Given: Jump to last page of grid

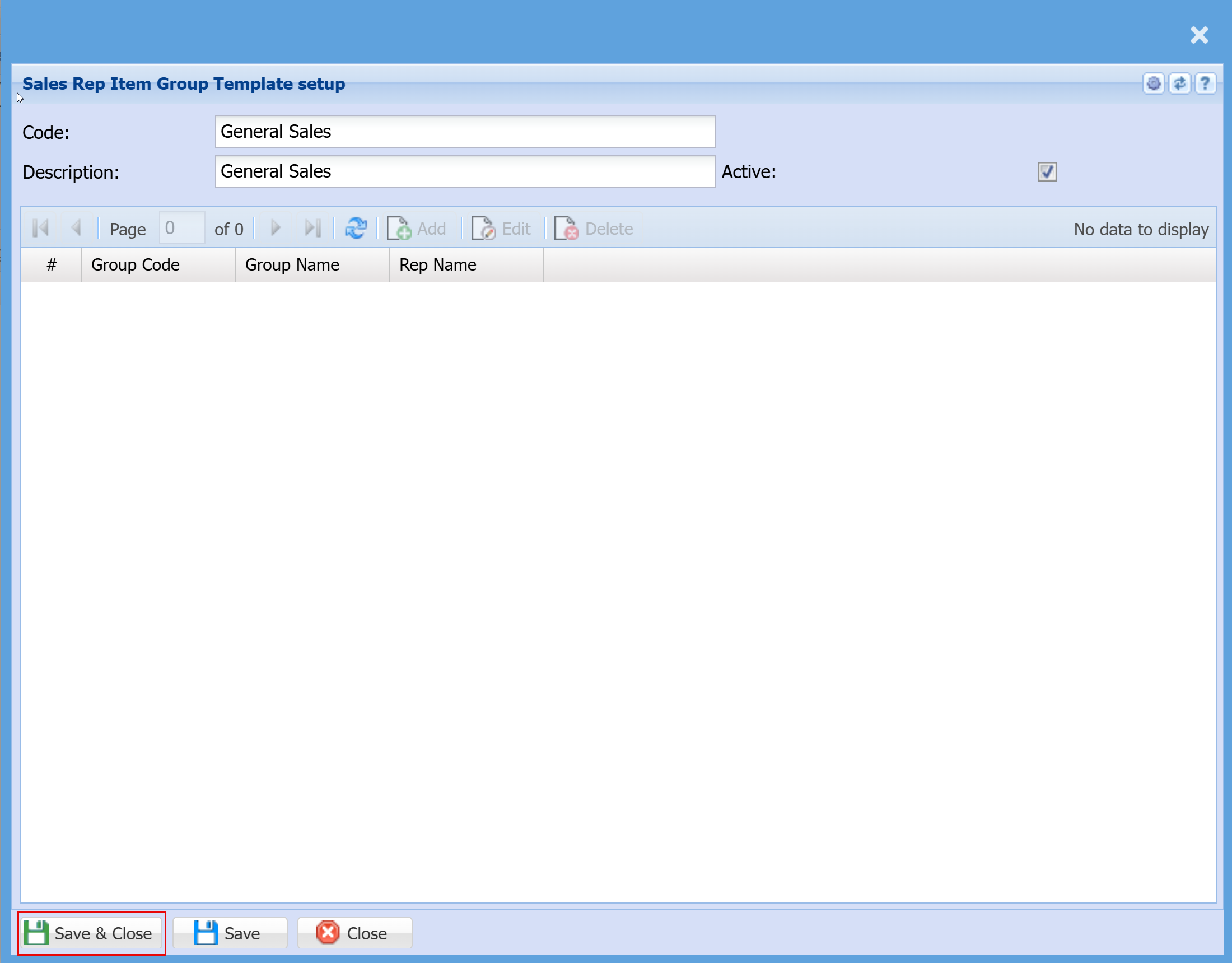Looking at the screenshot, I should [x=312, y=229].
